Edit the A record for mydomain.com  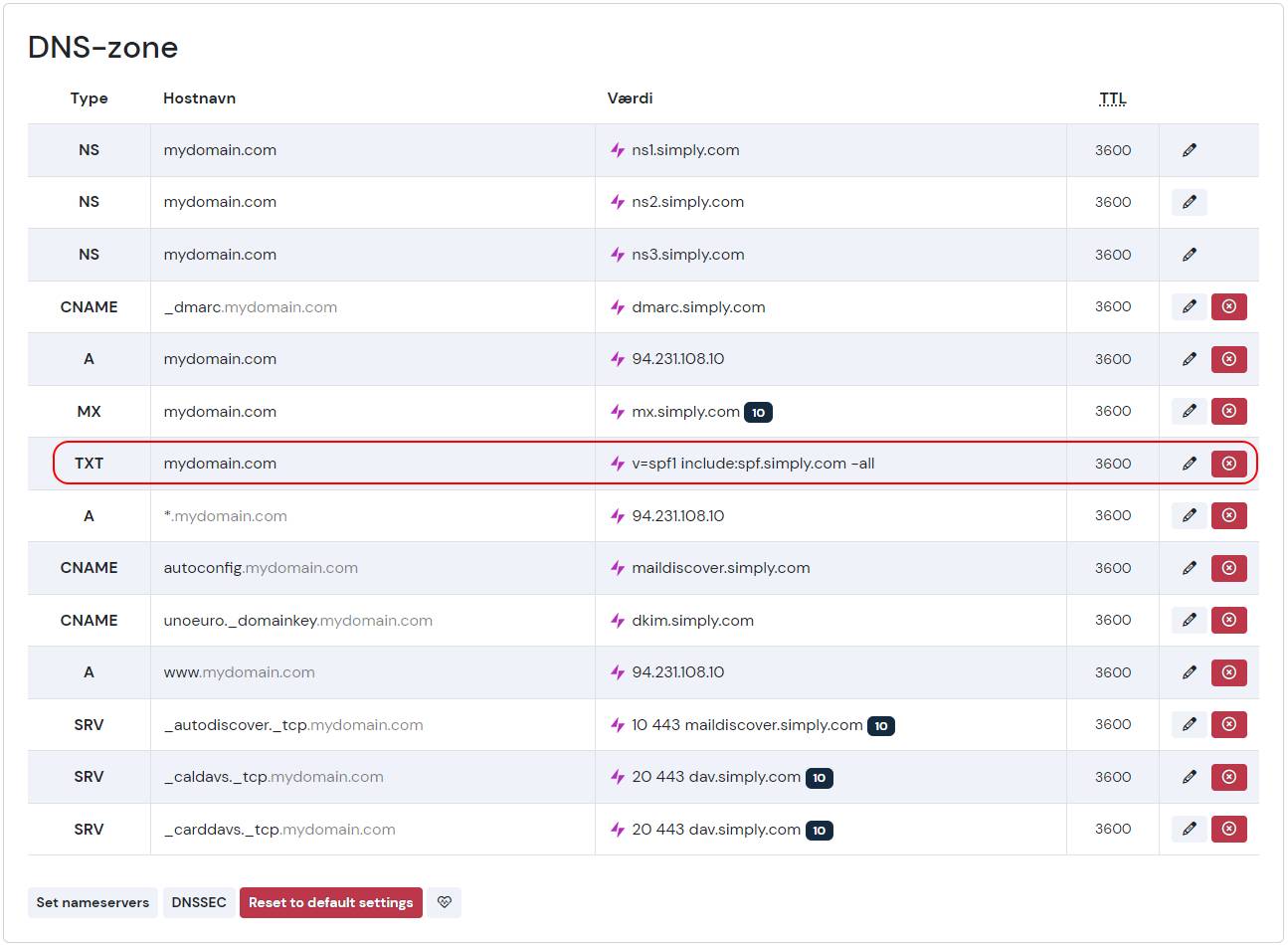(1189, 359)
